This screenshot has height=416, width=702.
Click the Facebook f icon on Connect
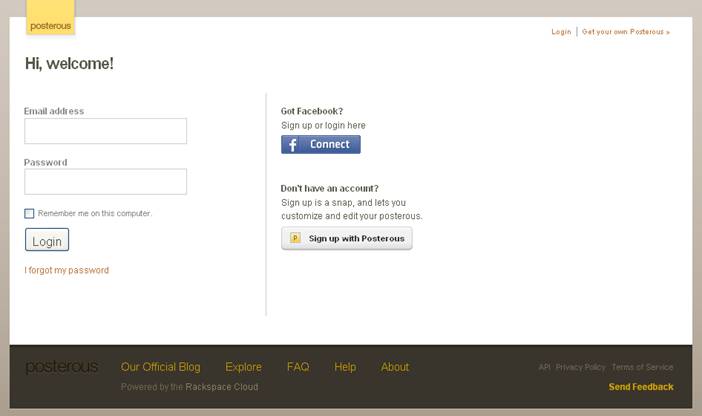tap(293, 145)
